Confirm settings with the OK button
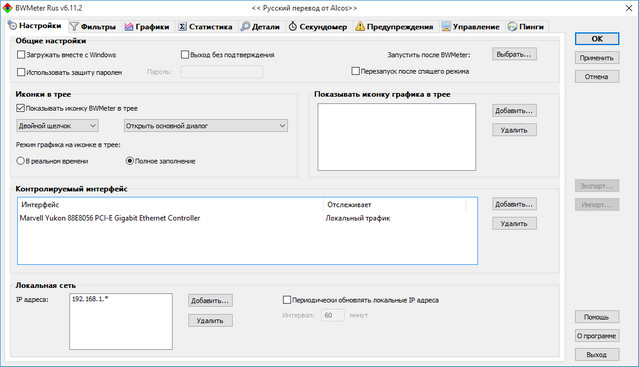This screenshot has width=639, height=367. point(597,39)
